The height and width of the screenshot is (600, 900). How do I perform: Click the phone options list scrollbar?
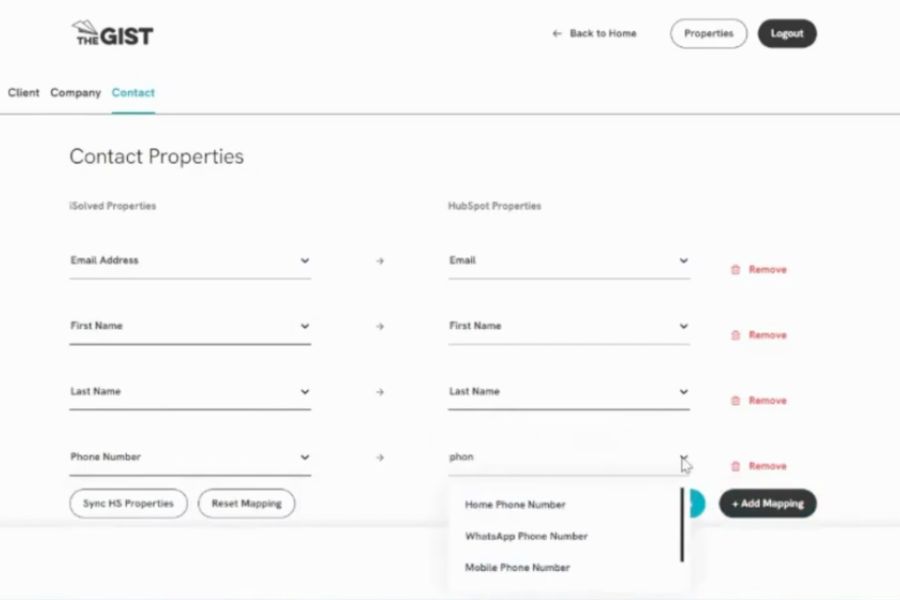click(x=682, y=525)
